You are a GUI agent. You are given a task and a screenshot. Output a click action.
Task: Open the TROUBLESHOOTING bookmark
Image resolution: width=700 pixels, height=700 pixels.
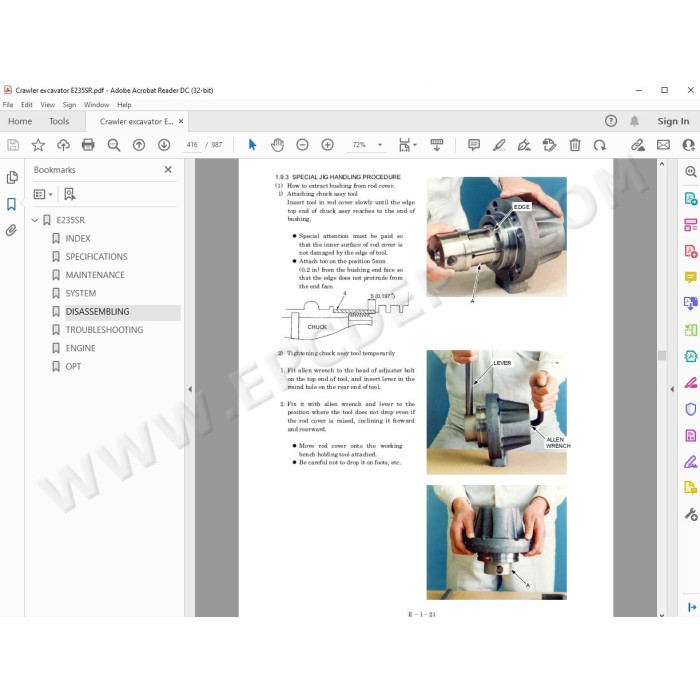click(104, 330)
